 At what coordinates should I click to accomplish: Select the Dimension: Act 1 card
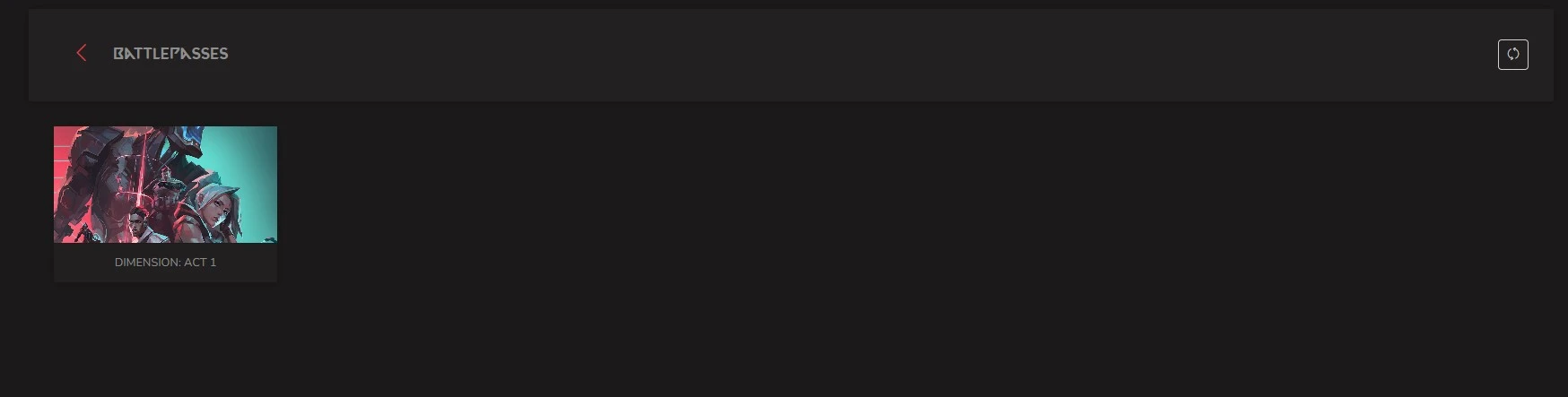(x=165, y=204)
